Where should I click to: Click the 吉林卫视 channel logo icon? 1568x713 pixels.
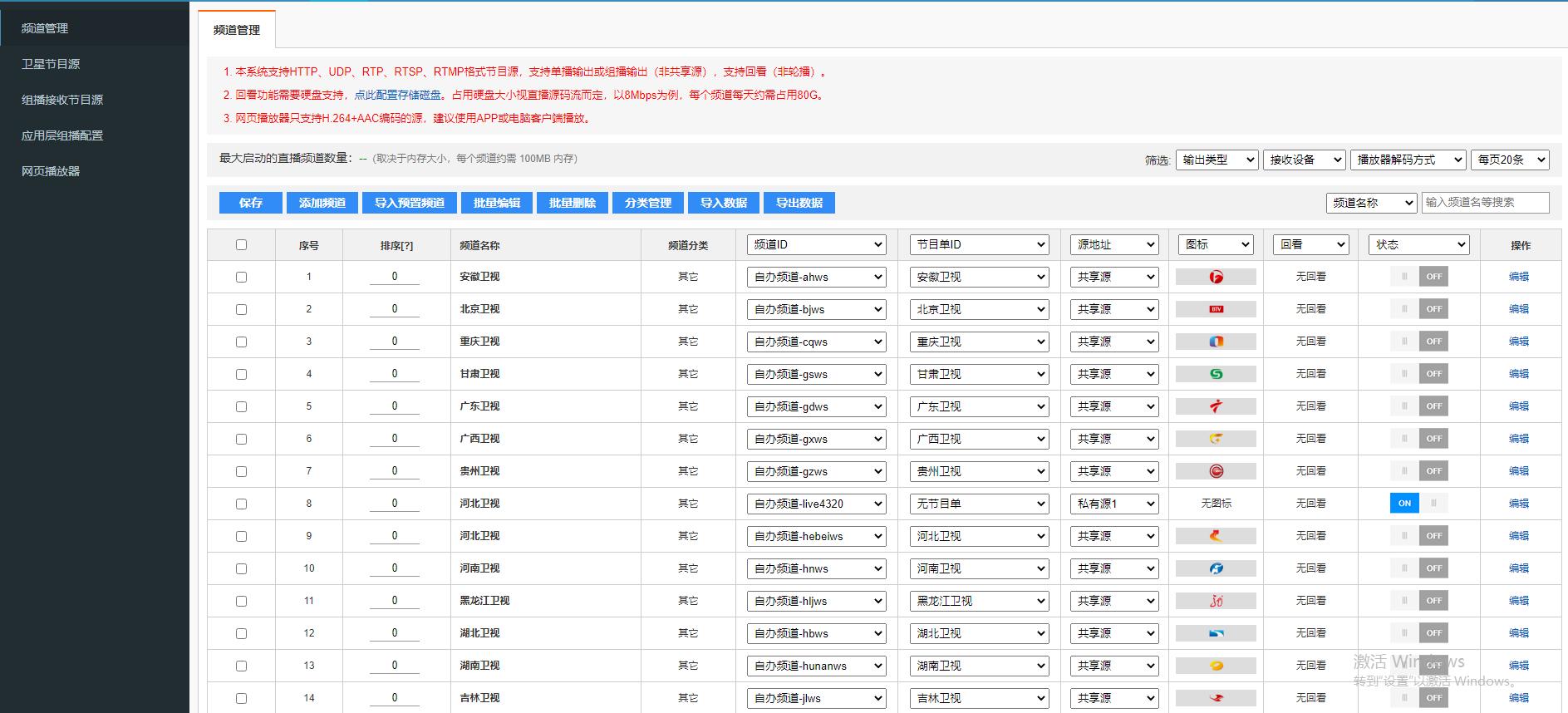click(x=1216, y=698)
